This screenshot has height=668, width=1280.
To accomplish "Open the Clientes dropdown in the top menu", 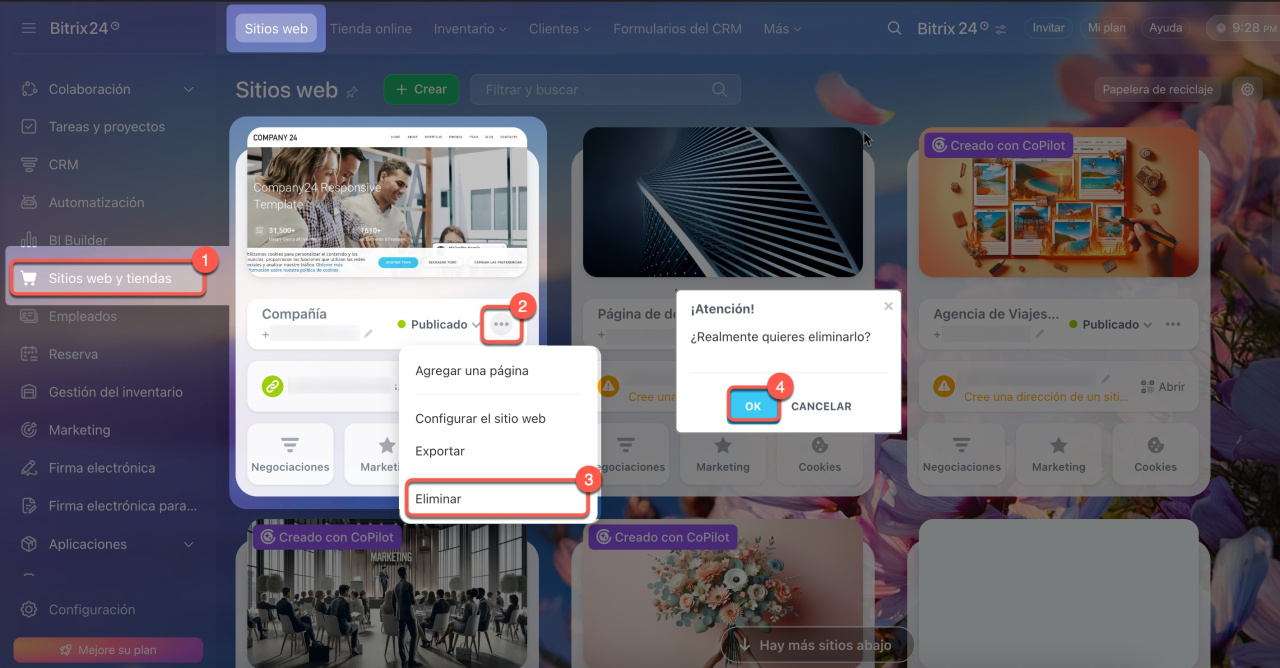I will (559, 29).
